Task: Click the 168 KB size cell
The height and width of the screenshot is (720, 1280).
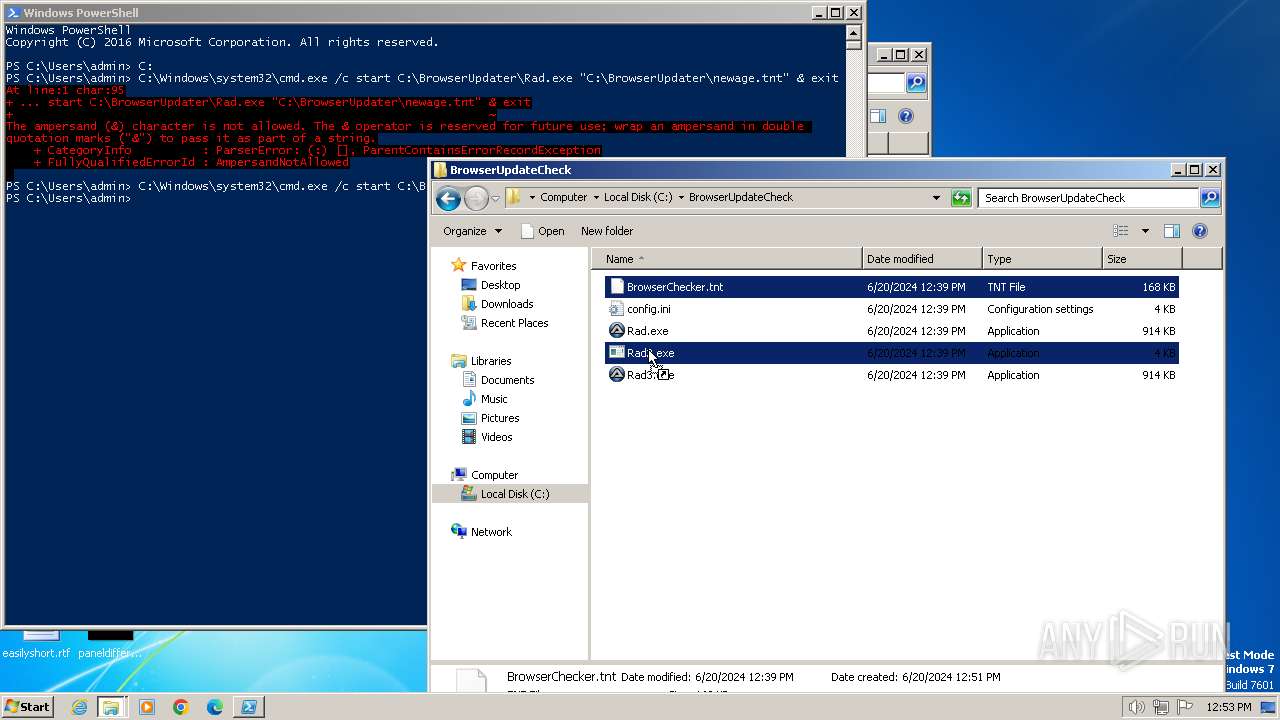Action: coord(1159,287)
